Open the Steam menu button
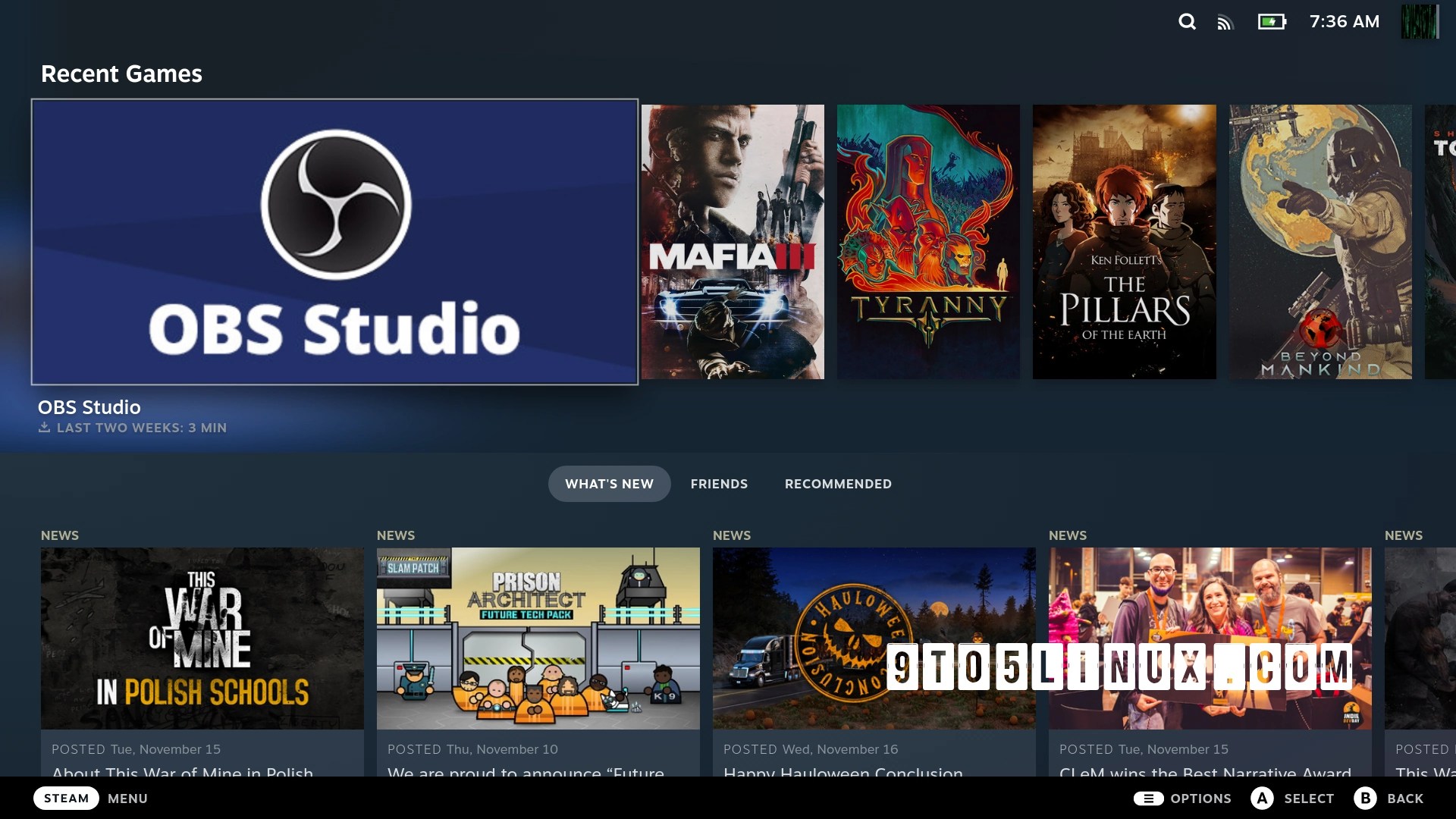 (66, 799)
